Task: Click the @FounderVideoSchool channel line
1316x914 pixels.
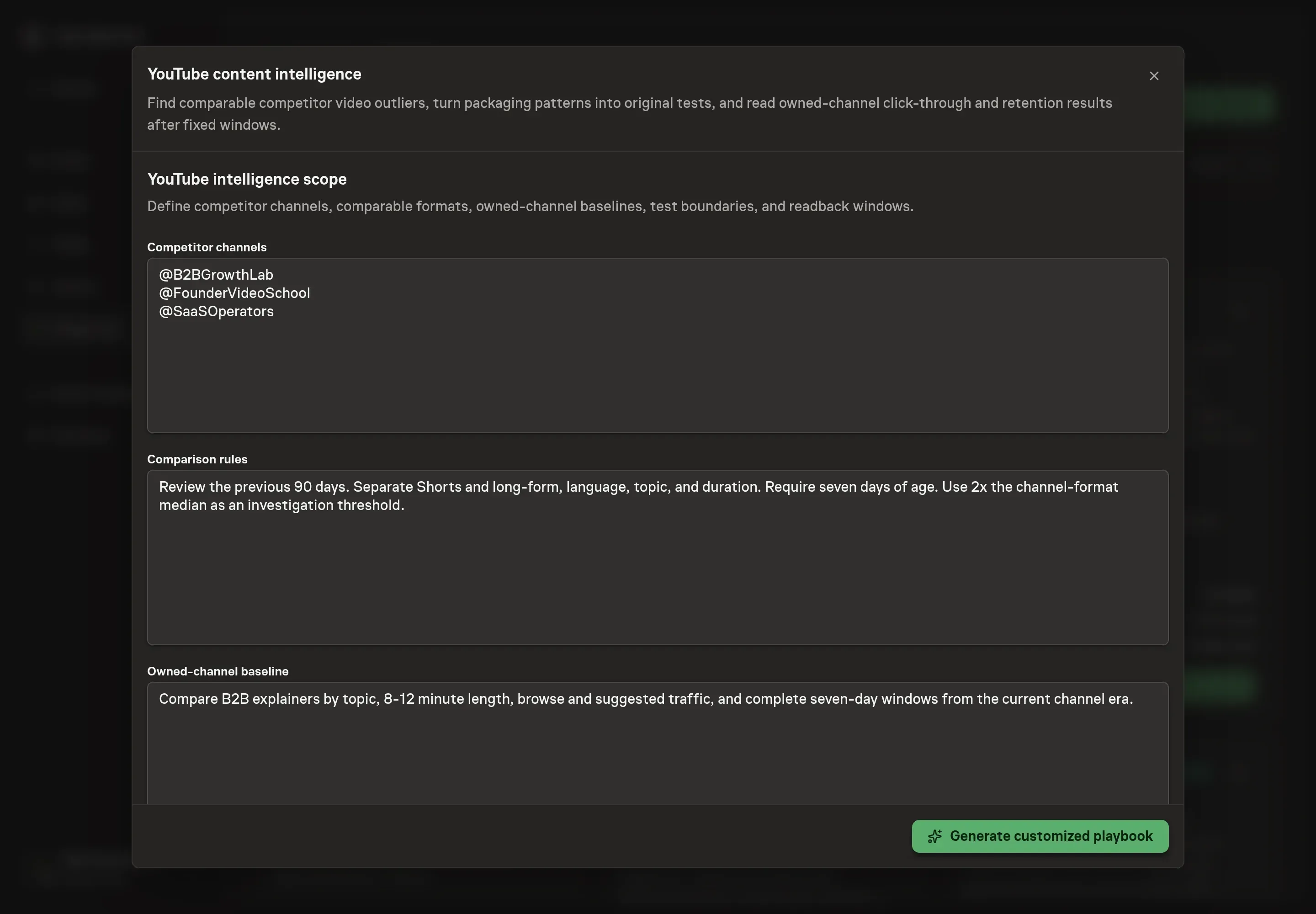Action: 234,293
